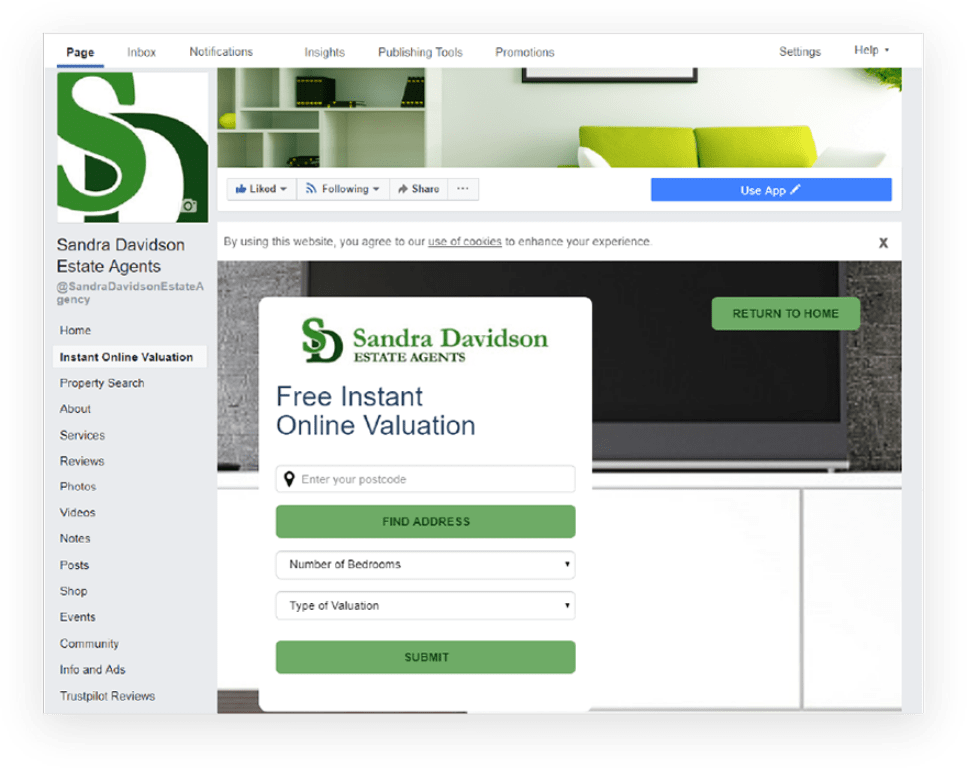Switch to the Insights tab
Screen dimensions: 967x768
point(324,52)
